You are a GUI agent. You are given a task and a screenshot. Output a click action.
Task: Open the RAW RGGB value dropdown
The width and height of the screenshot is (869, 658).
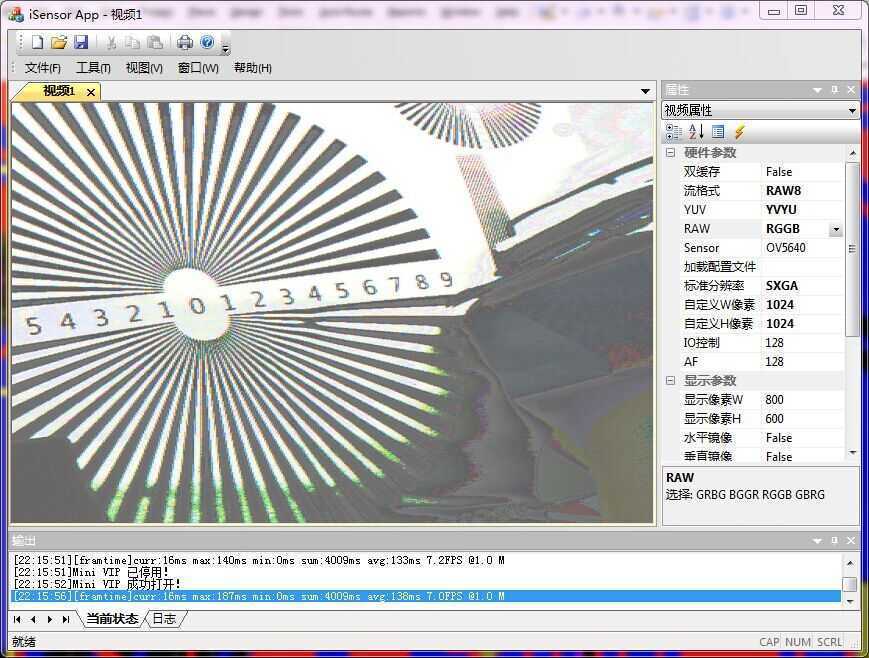836,229
